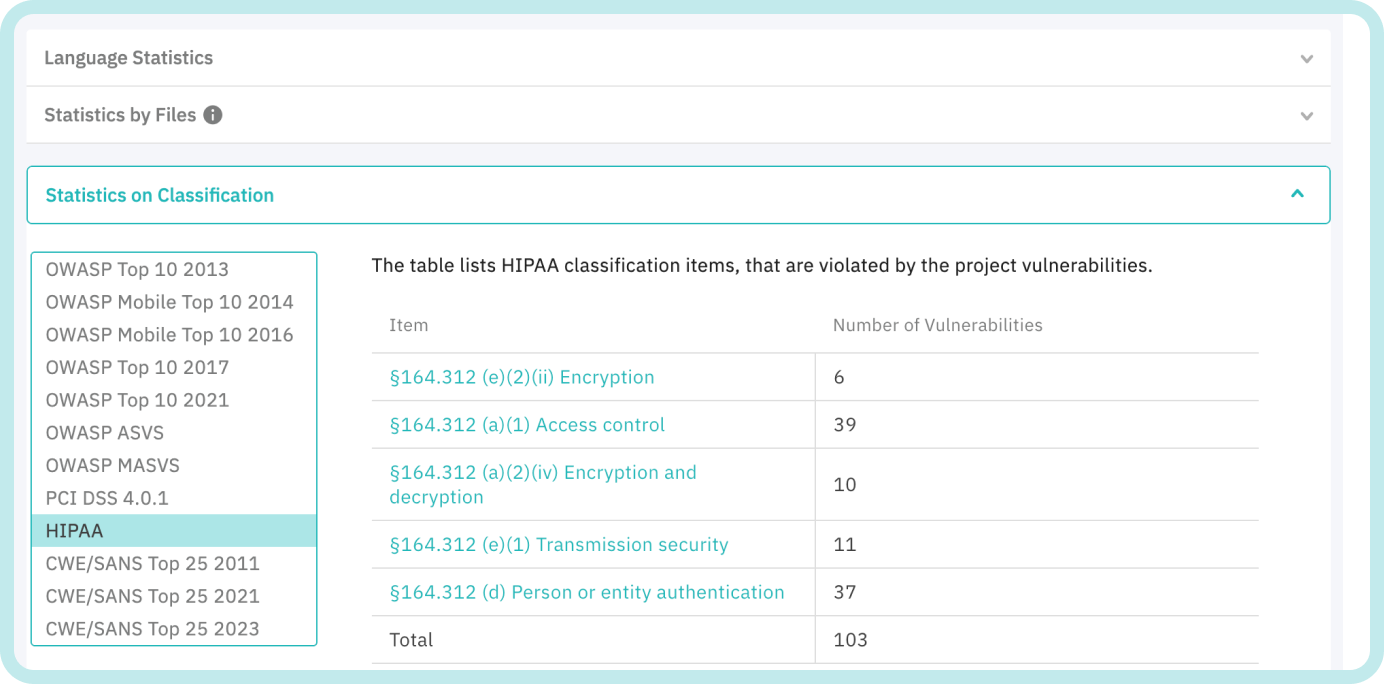This screenshot has height=684, width=1384.
Task: Select CWE/SANS Top 25 2023
Action: click(174, 629)
